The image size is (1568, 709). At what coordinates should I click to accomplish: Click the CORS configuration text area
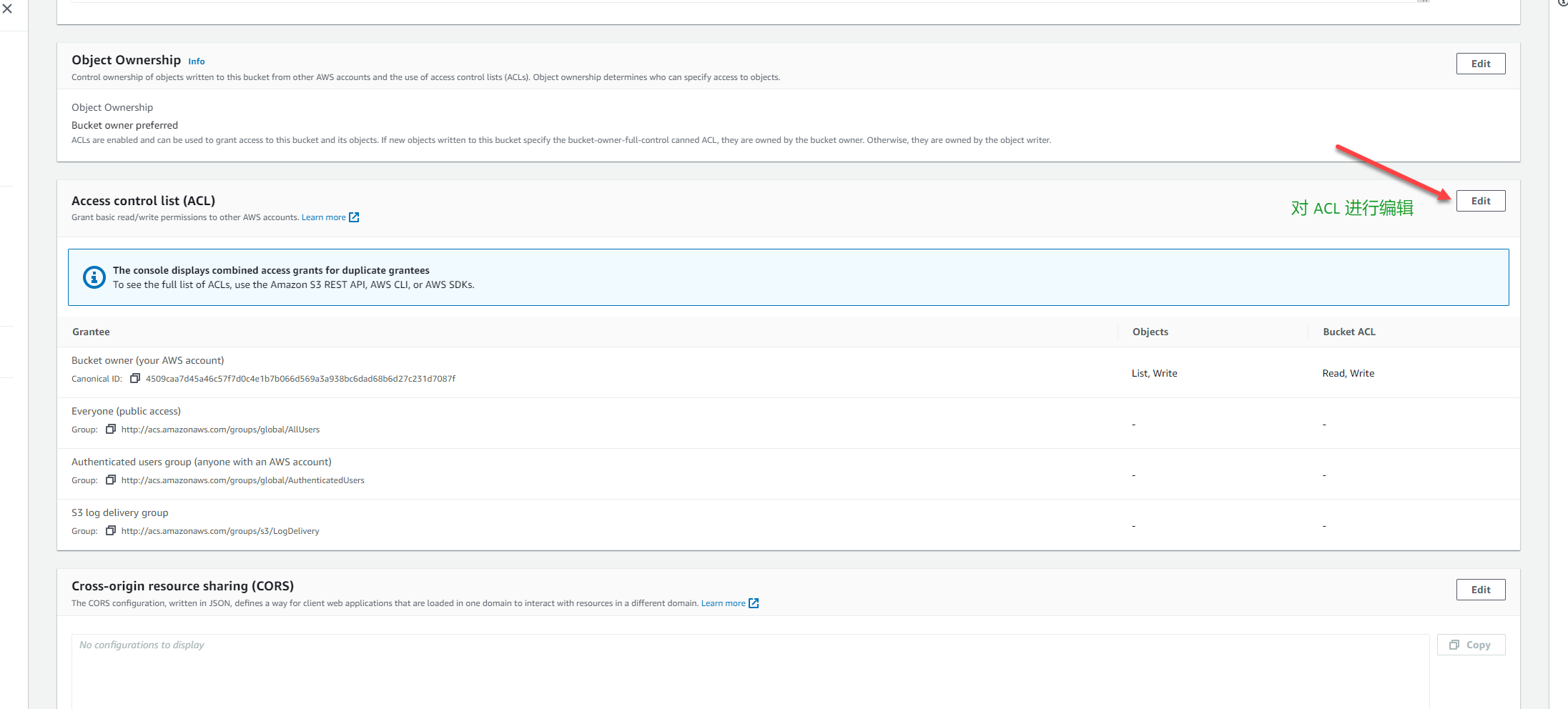(750, 671)
